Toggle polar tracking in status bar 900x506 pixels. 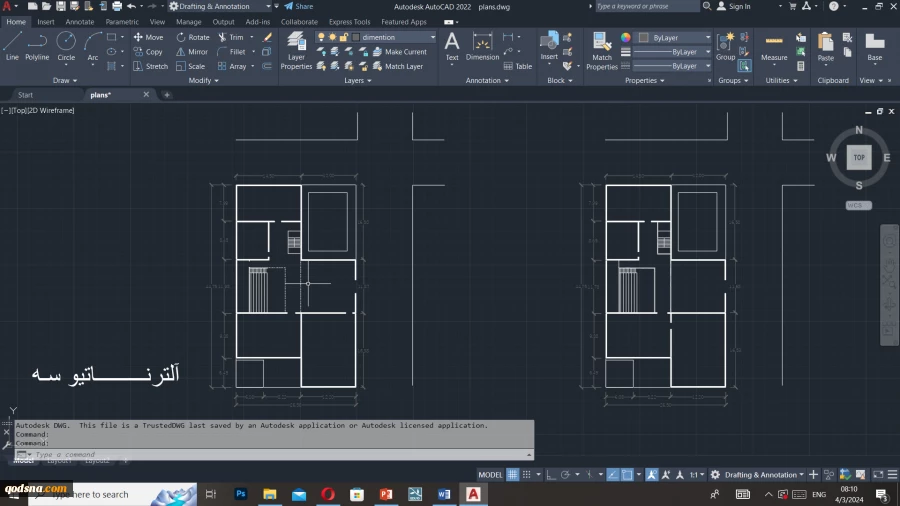565,474
